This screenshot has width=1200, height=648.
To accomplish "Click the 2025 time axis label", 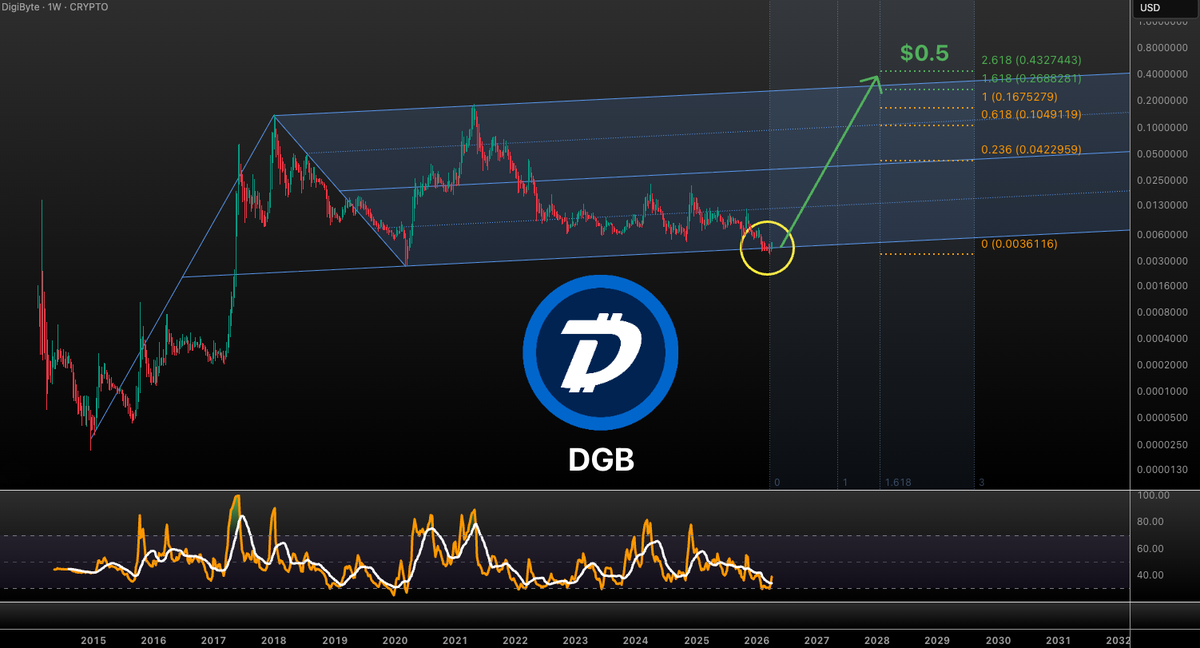I will coord(696,639).
